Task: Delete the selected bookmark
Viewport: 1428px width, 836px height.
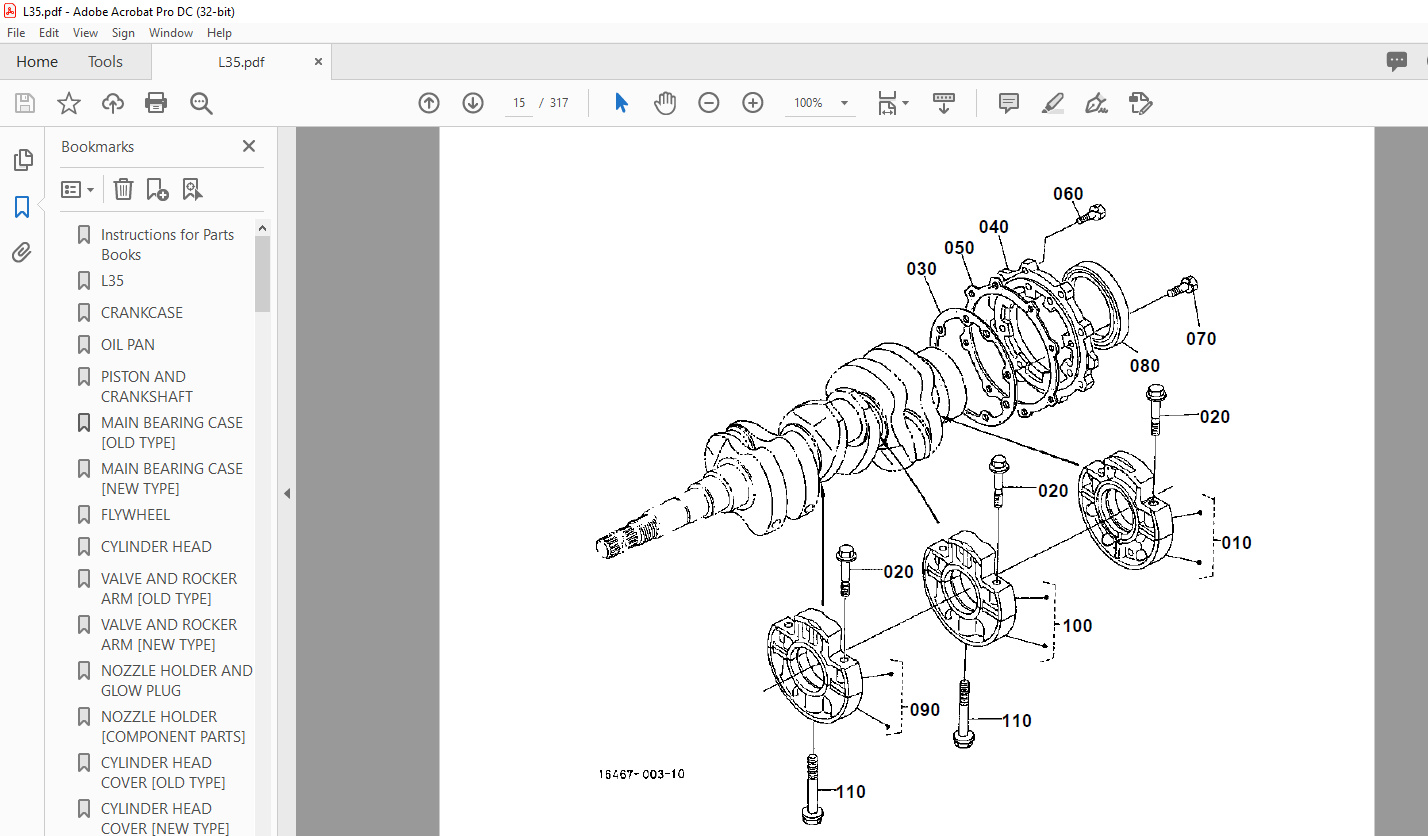Action: coord(123,189)
